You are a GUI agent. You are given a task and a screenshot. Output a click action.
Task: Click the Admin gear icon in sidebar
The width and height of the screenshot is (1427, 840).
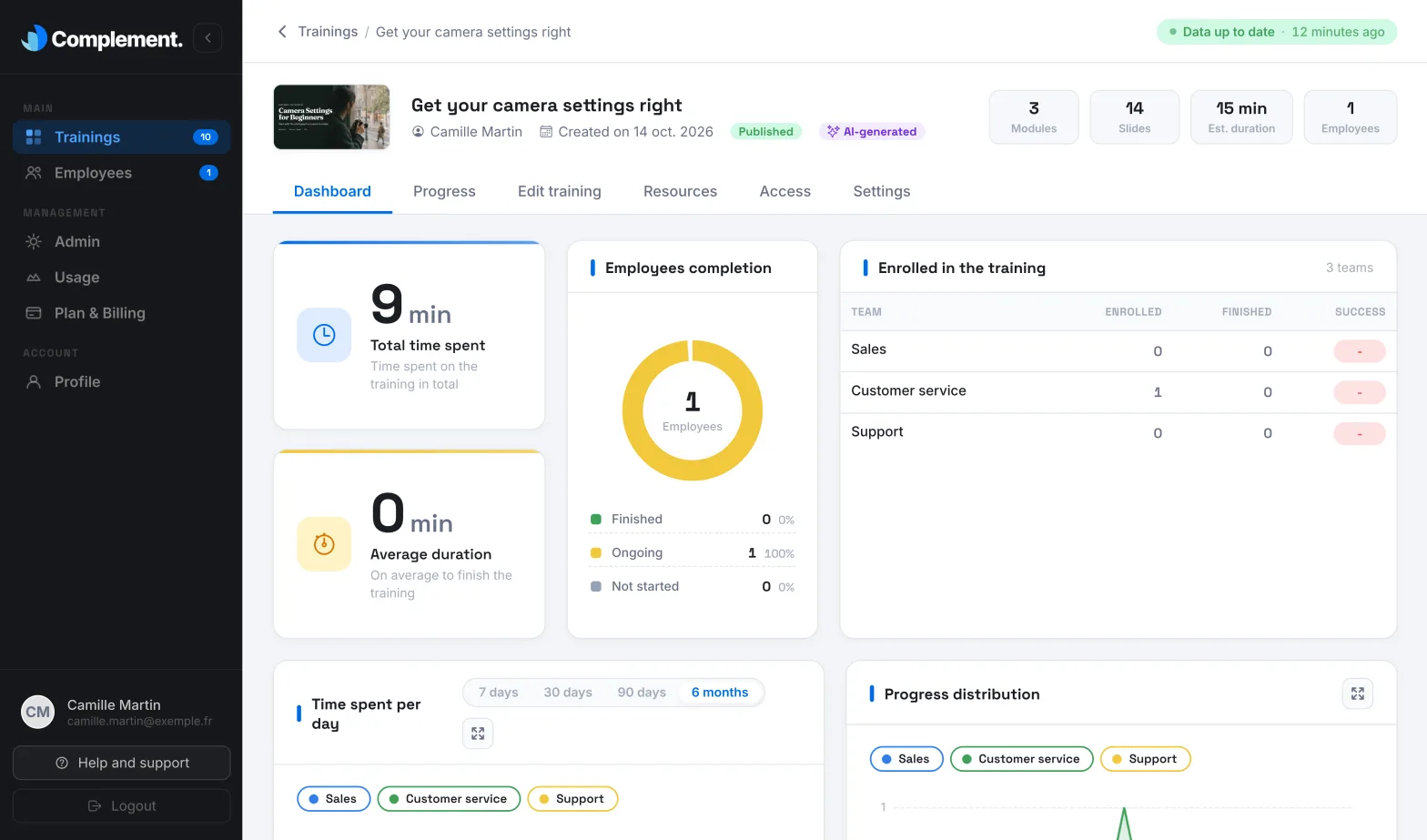click(x=34, y=242)
